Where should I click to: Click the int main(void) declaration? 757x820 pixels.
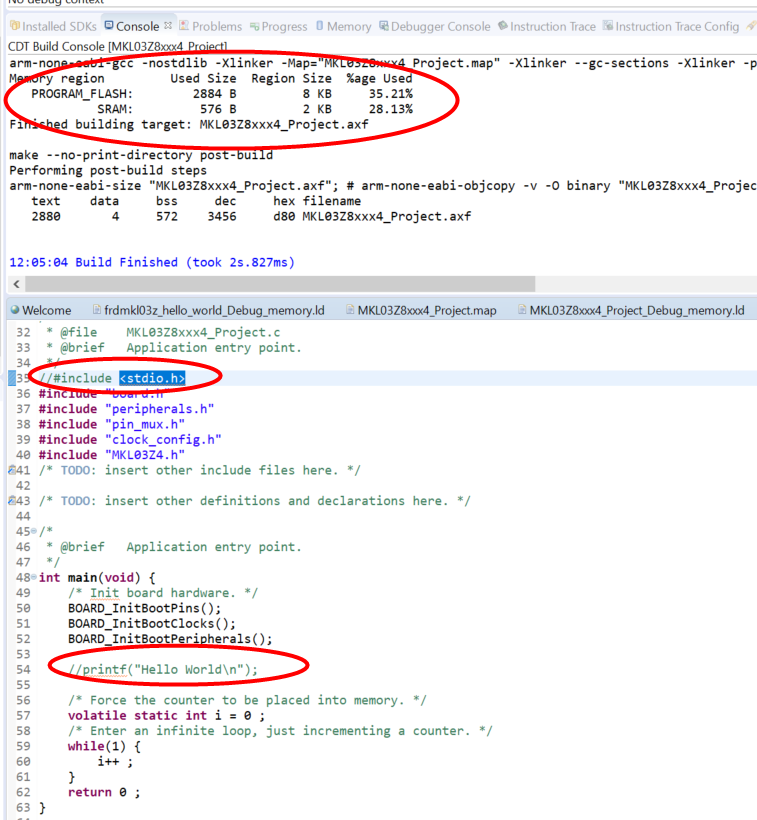[x=97, y=577]
